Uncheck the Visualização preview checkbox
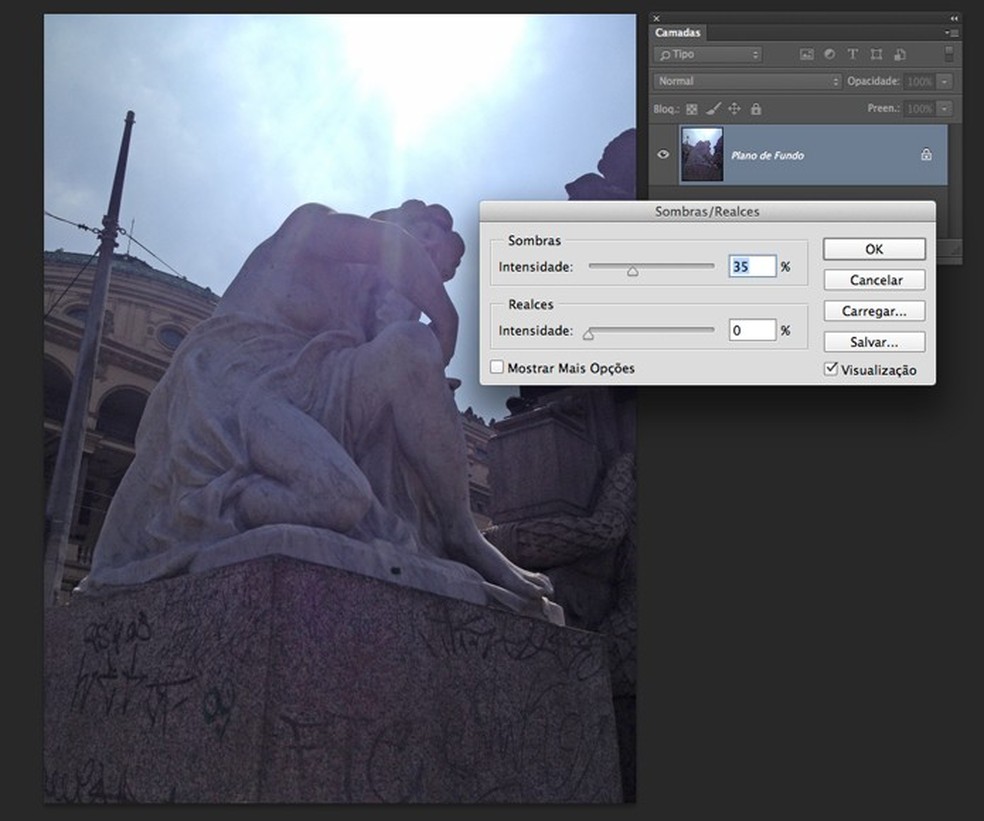The height and width of the screenshot is (821, 984). (x=830, y=369)
